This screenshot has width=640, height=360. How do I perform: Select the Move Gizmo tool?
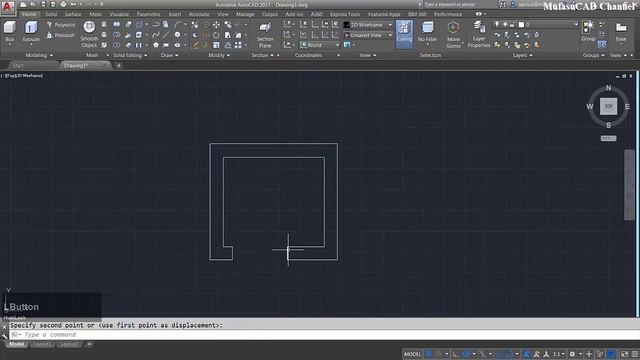point(453,35)
